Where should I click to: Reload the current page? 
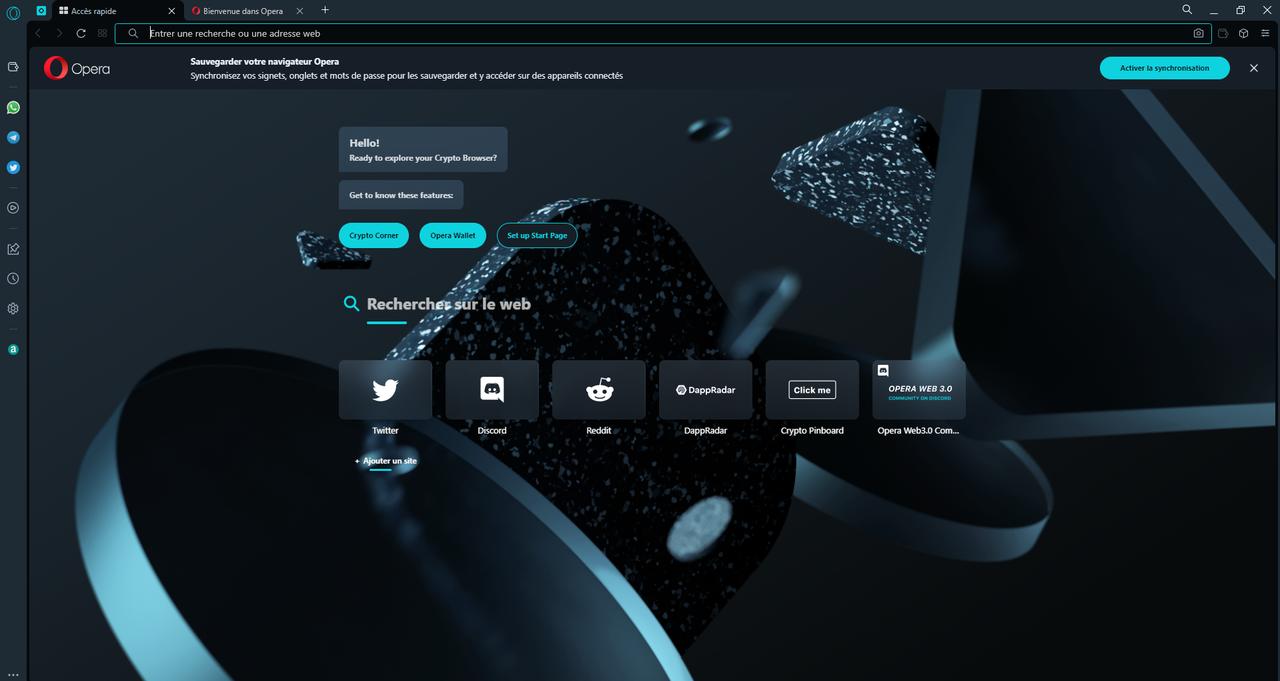80,33
